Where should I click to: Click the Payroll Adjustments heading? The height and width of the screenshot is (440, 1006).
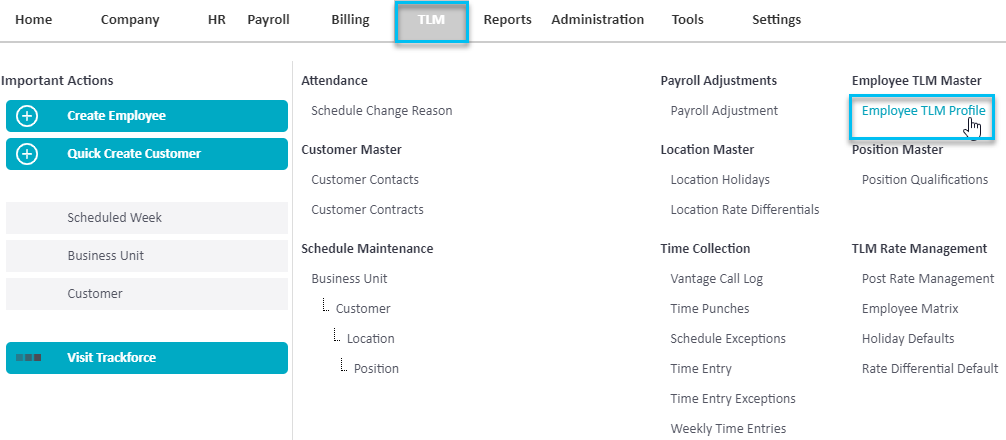click(x=719, y=81)
